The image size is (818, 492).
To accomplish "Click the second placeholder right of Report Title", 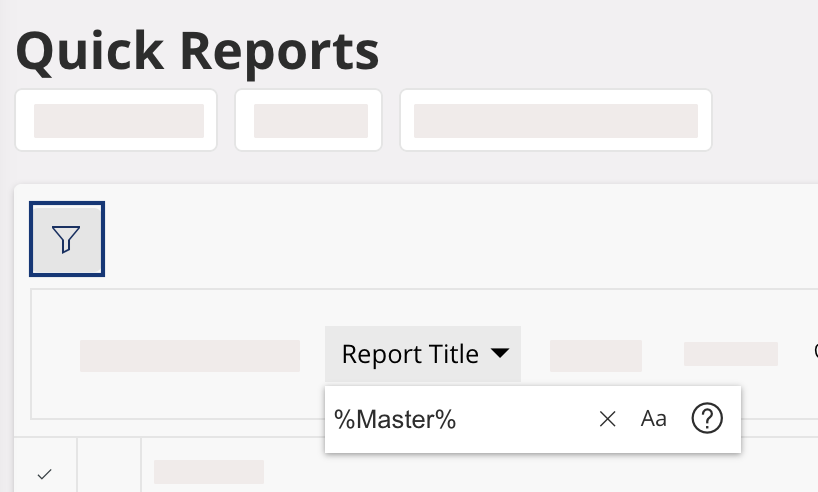I will point(731,354).
